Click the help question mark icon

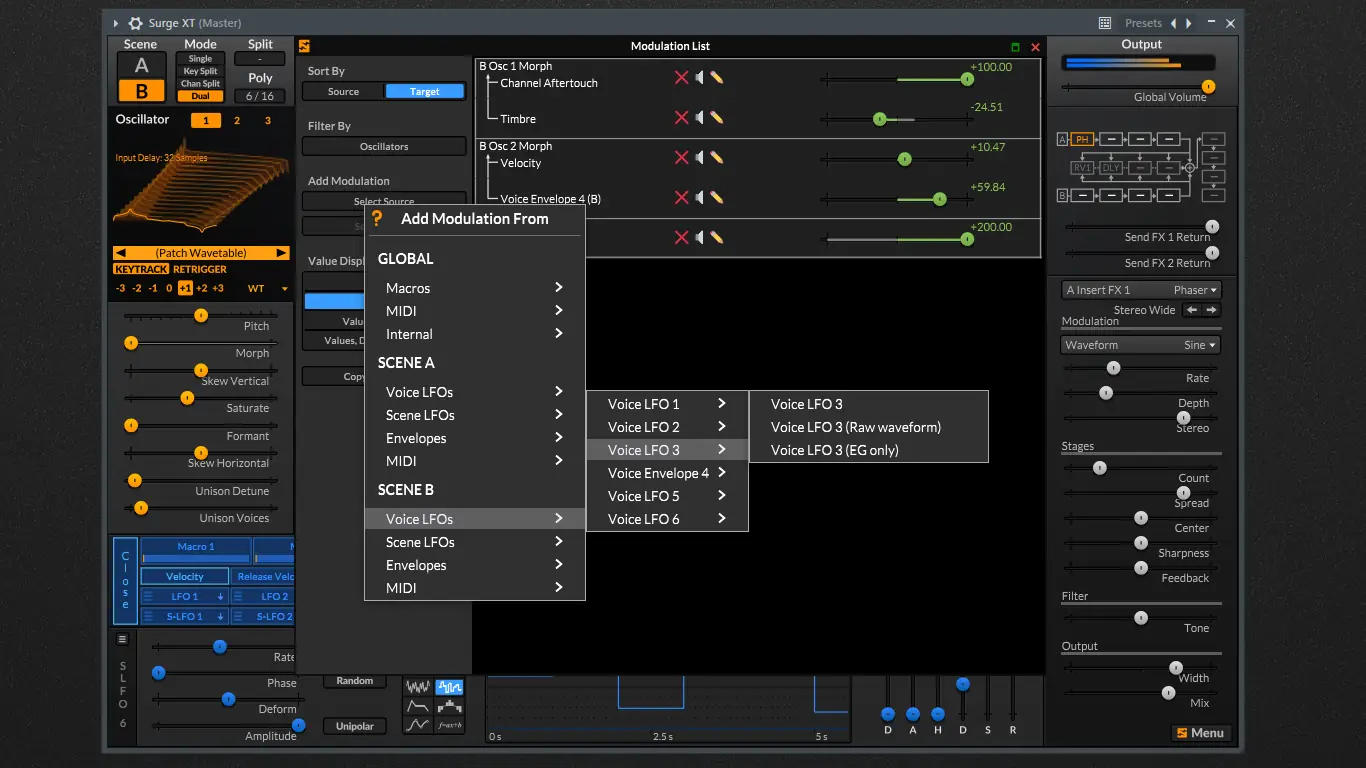click(x=377, y=218)
